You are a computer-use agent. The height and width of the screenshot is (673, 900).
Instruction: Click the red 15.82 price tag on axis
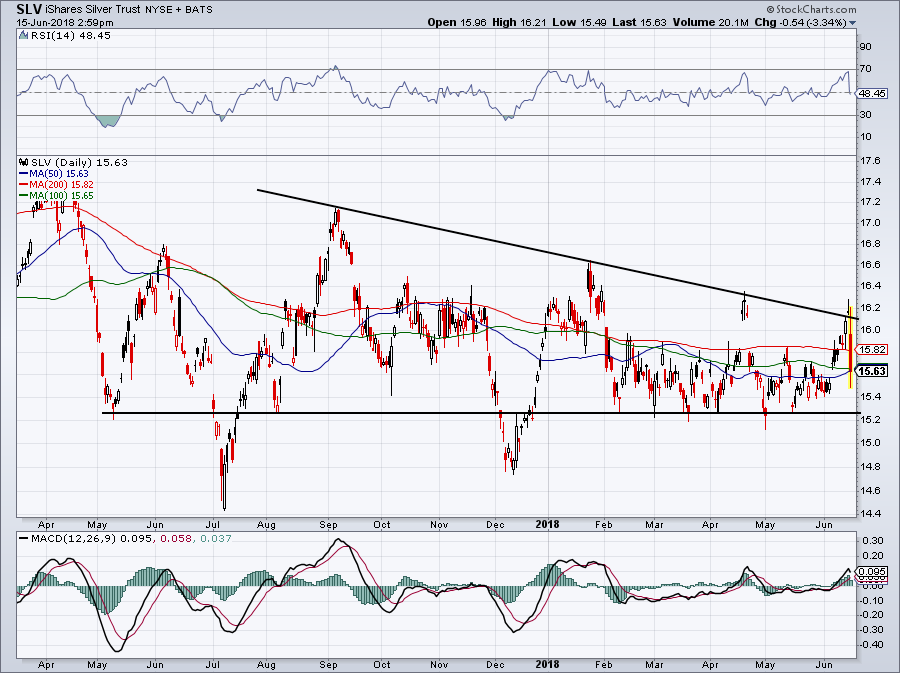click(871, 349)
